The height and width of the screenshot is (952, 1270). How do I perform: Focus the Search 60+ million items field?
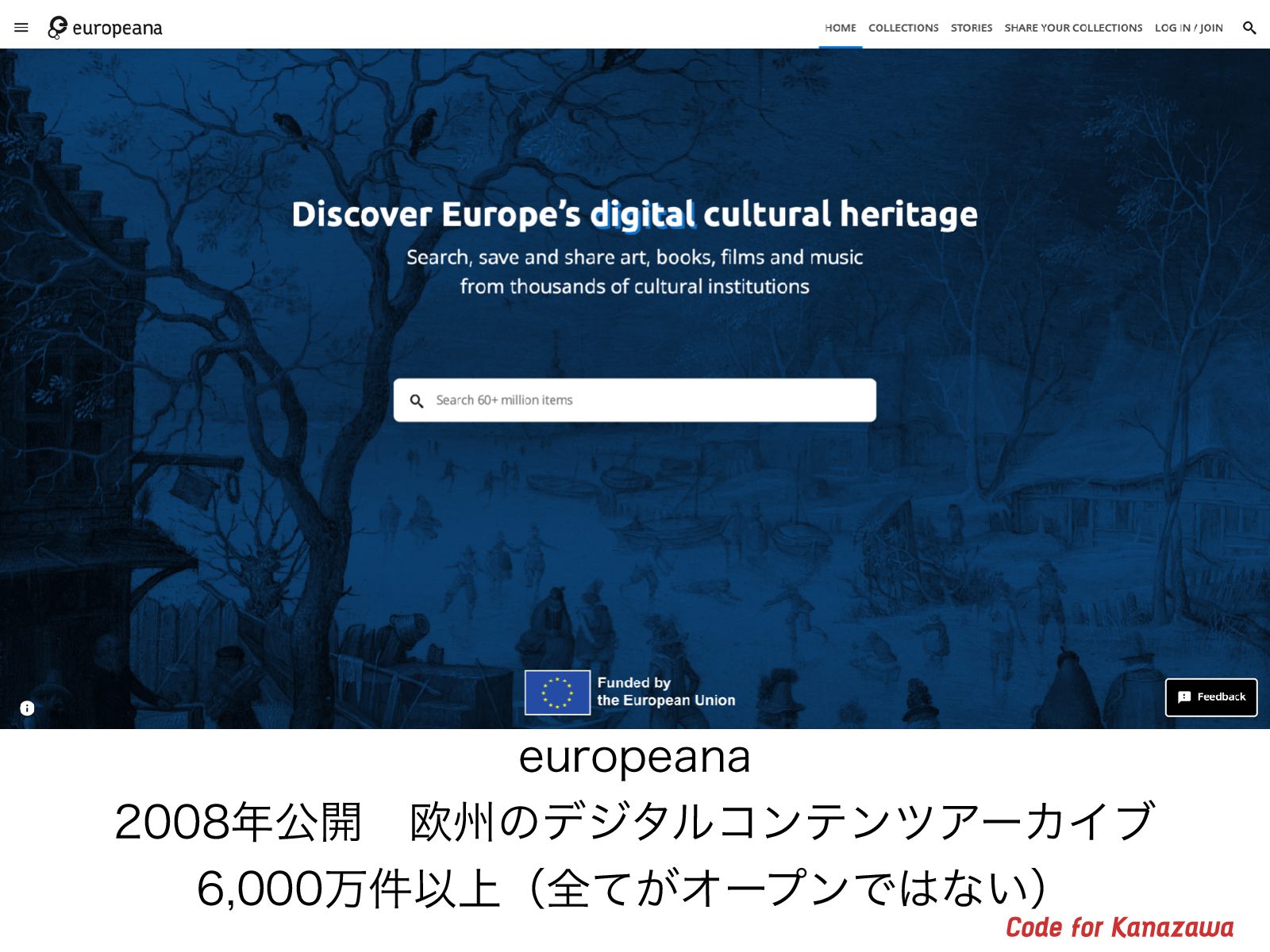coord(635,400)
